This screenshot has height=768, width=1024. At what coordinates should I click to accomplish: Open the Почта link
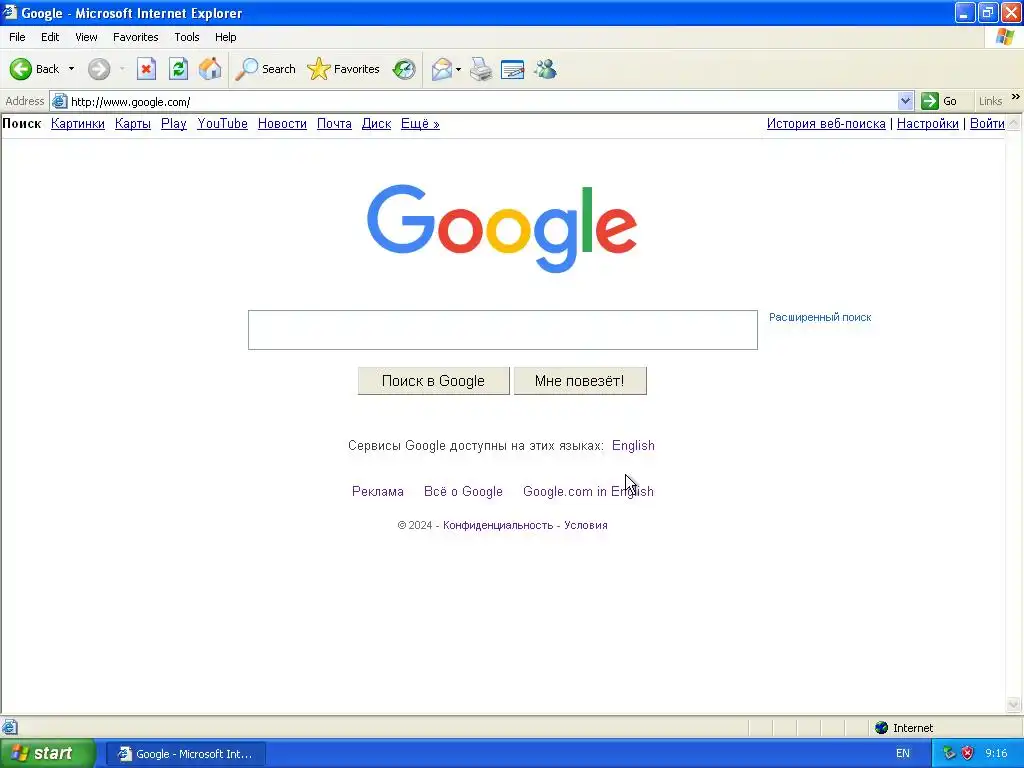(334, 123)
